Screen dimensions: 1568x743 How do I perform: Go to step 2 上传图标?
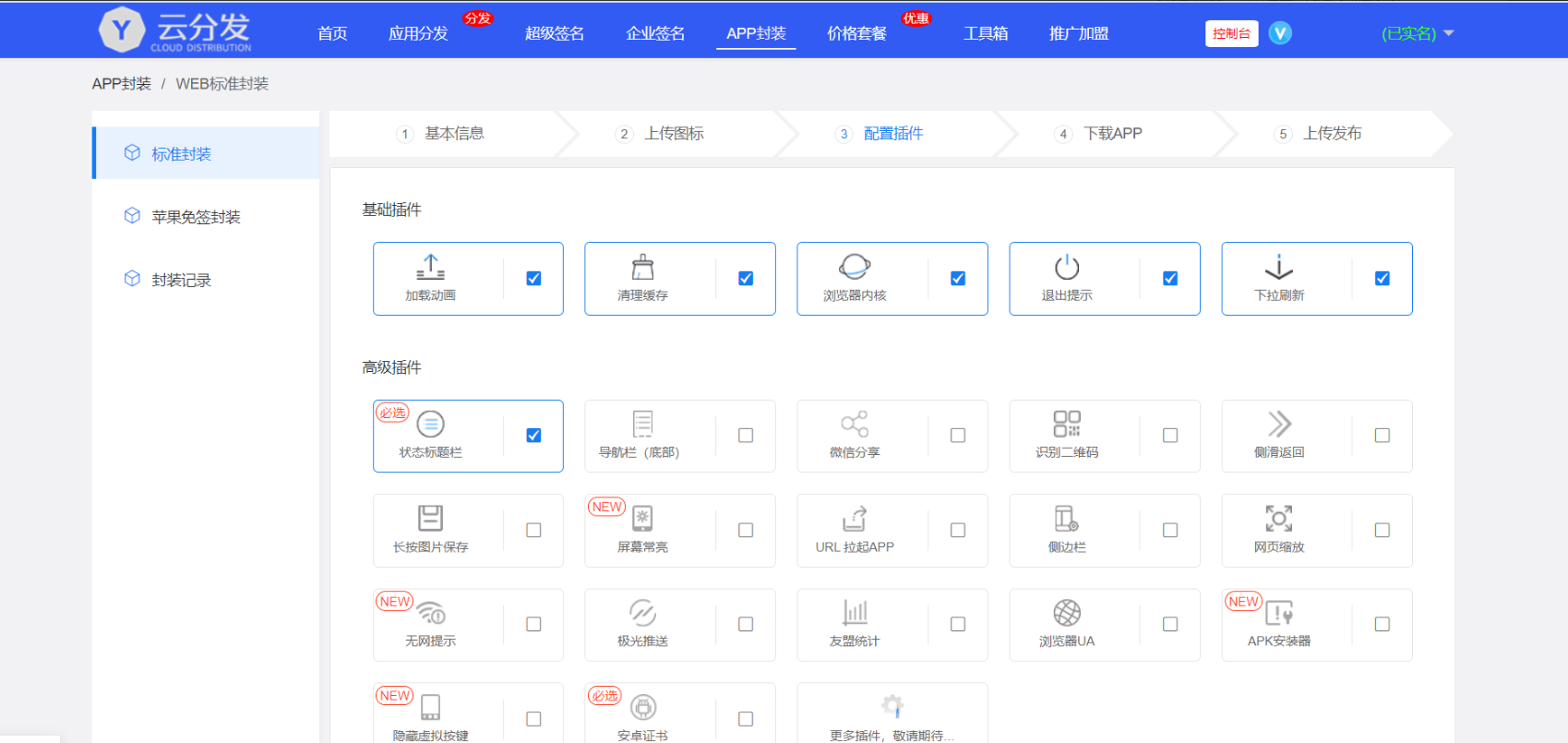pos(660,134)
